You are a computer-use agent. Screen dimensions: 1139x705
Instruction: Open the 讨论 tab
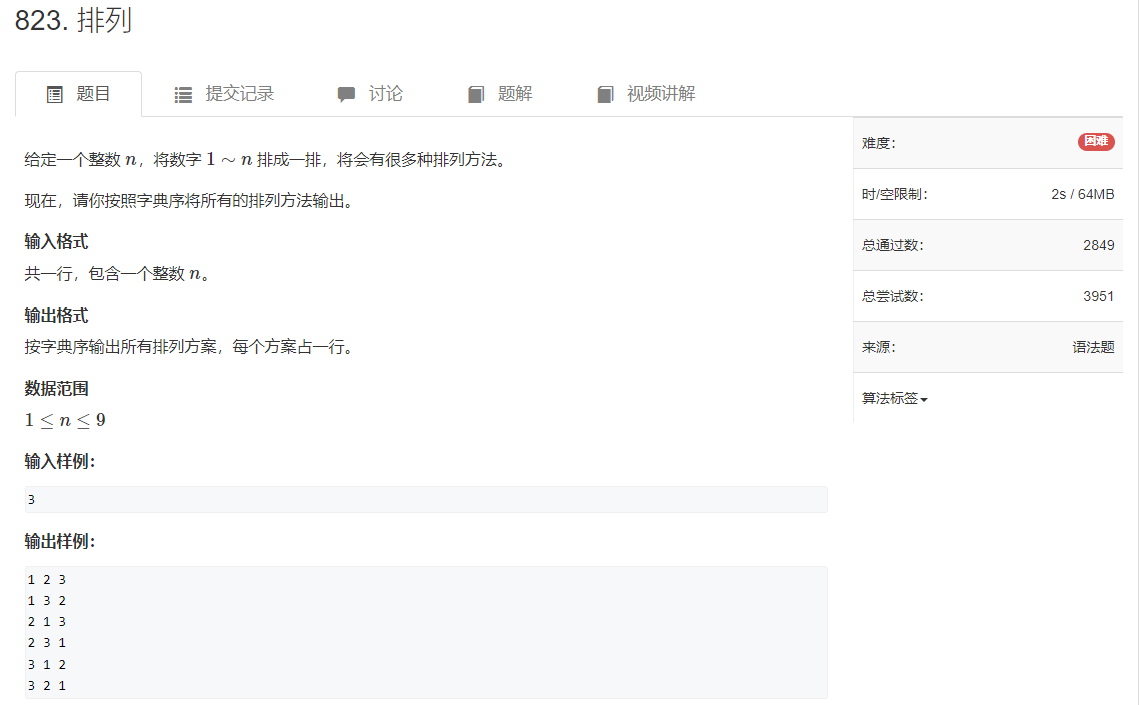388,93
